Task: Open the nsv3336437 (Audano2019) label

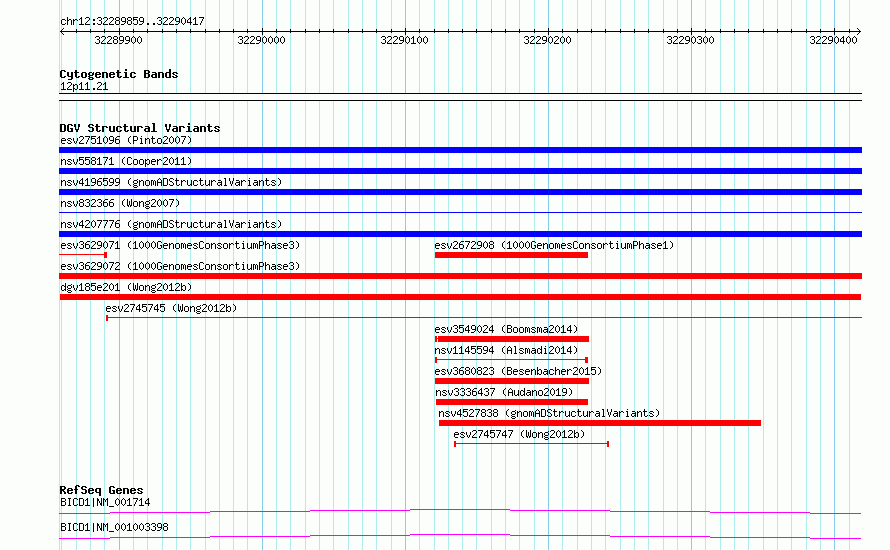Action: [x=504, y=392]
